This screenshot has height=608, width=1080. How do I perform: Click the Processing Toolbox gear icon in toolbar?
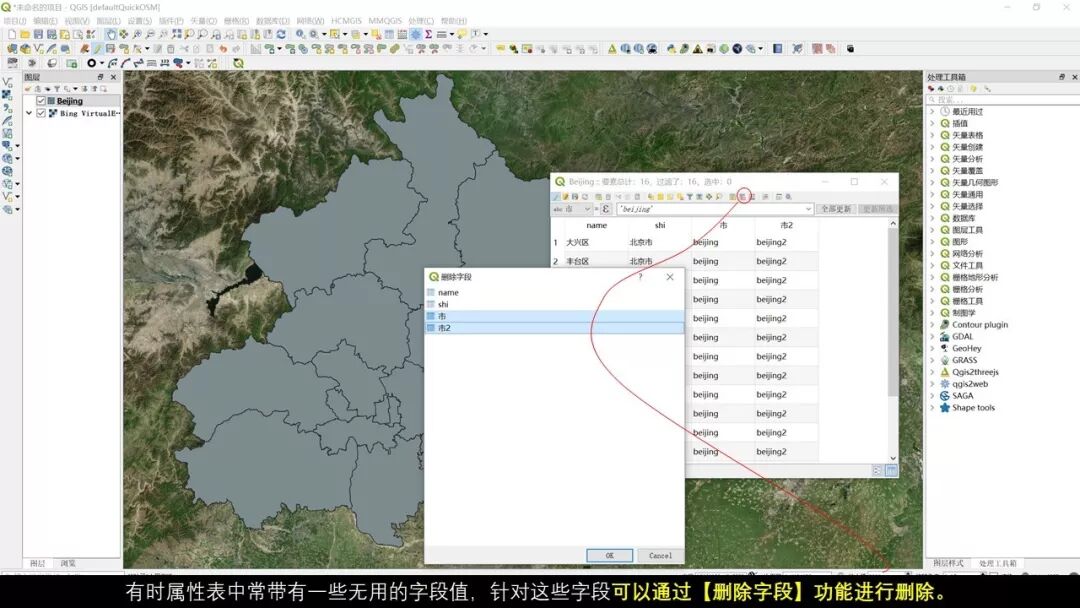(x=416, y=34)
